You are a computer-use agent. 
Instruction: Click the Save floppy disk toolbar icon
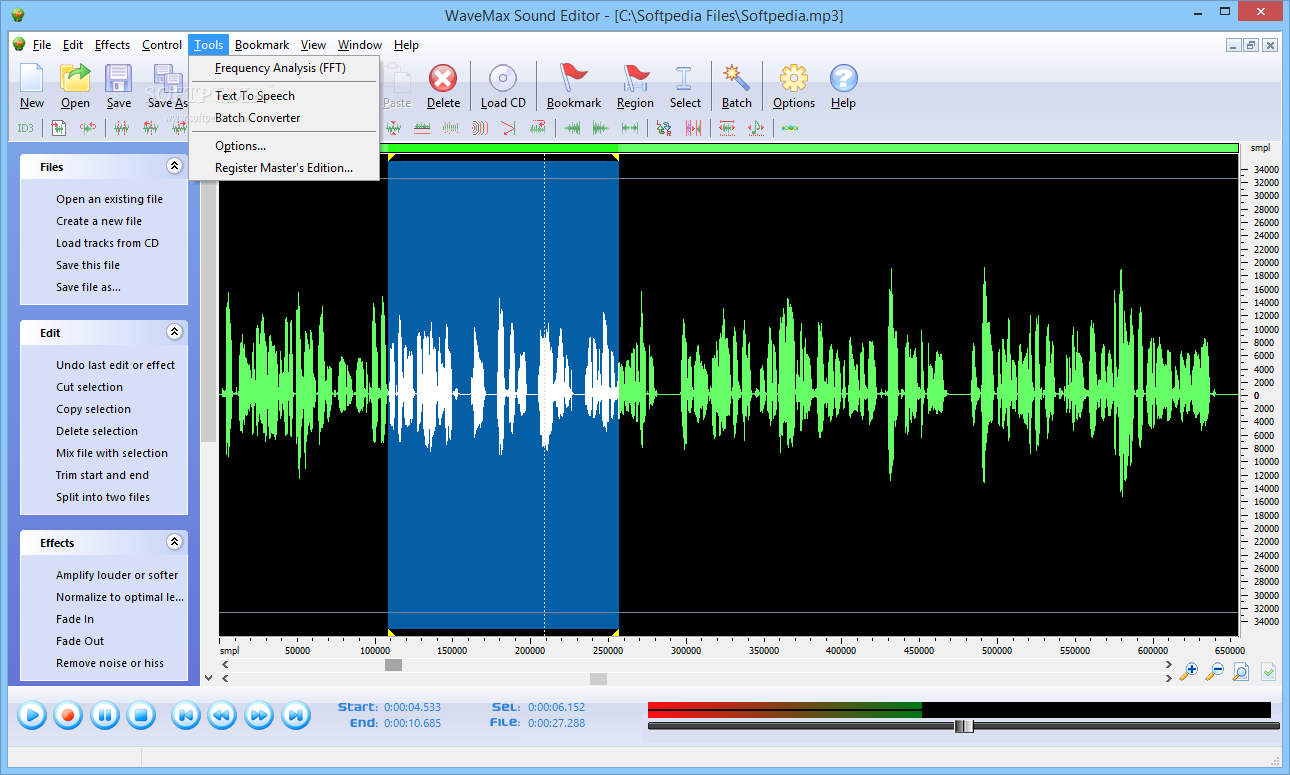118,78
